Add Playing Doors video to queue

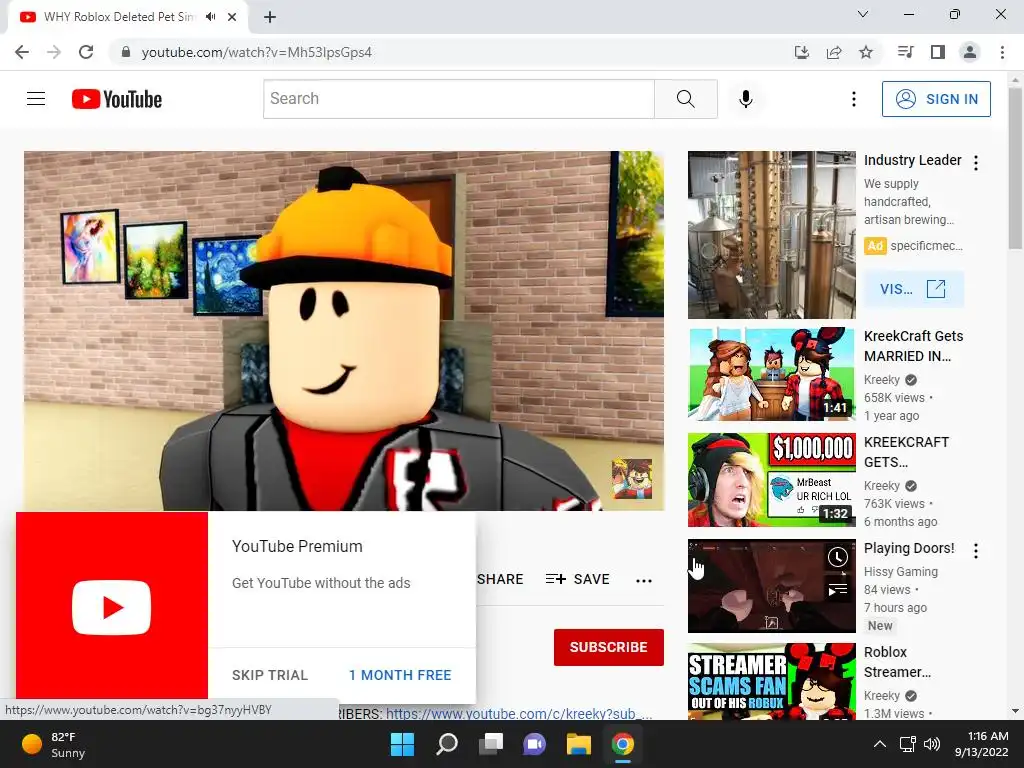838,590
